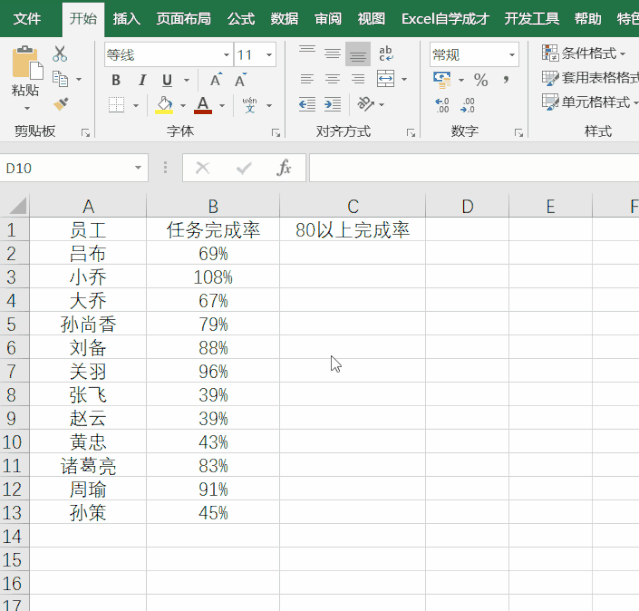The height and width of the screenshot is (611, 639).
Task: Click the wén phonetic guide icon
Action: click(250, 105)
